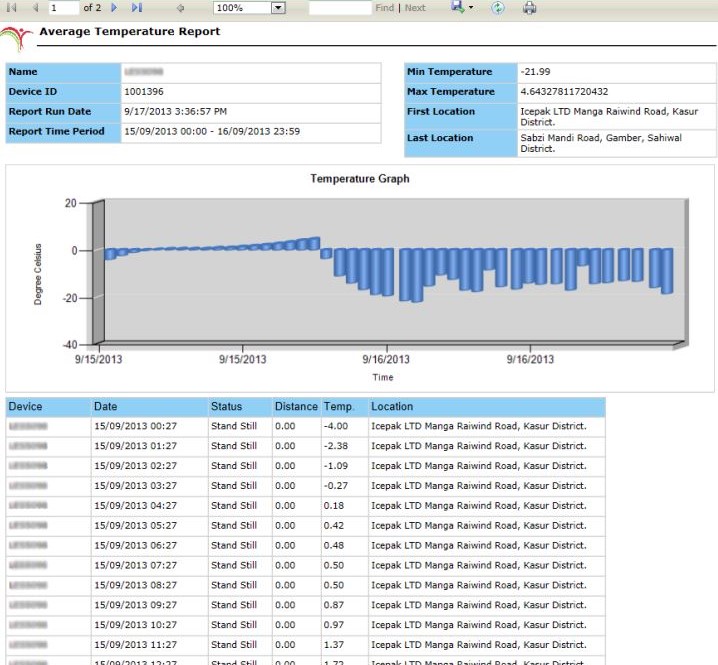Go to next report page
Screen dimensions: 718x665
pyautogui.click(x=114, y=7)
